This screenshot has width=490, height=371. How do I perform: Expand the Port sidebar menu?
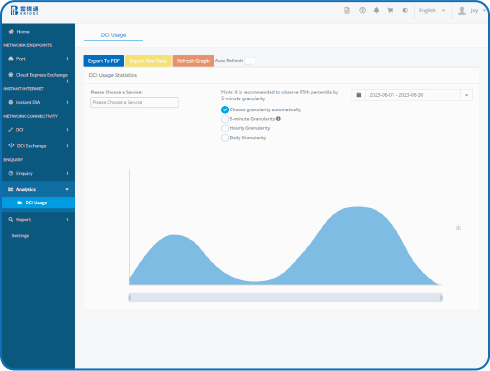click(38, 59)
